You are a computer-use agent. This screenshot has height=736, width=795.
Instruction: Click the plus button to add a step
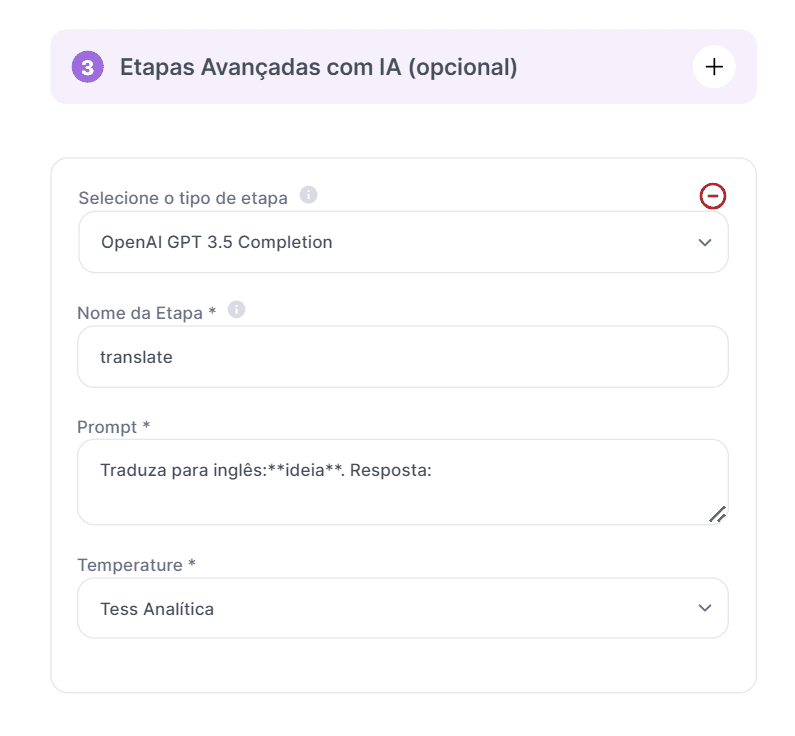(x=714, y=67)
